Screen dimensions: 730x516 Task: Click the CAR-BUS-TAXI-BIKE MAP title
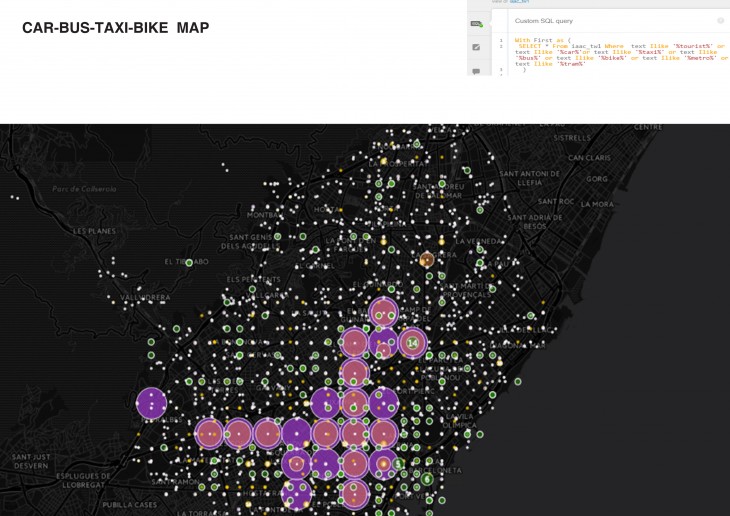point(115,28)
